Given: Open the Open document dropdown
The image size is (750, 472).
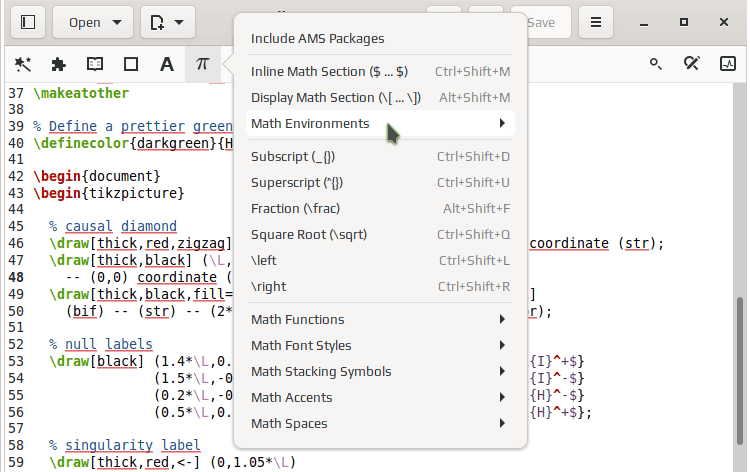Looking at the screenshot, I should point(93,22).
